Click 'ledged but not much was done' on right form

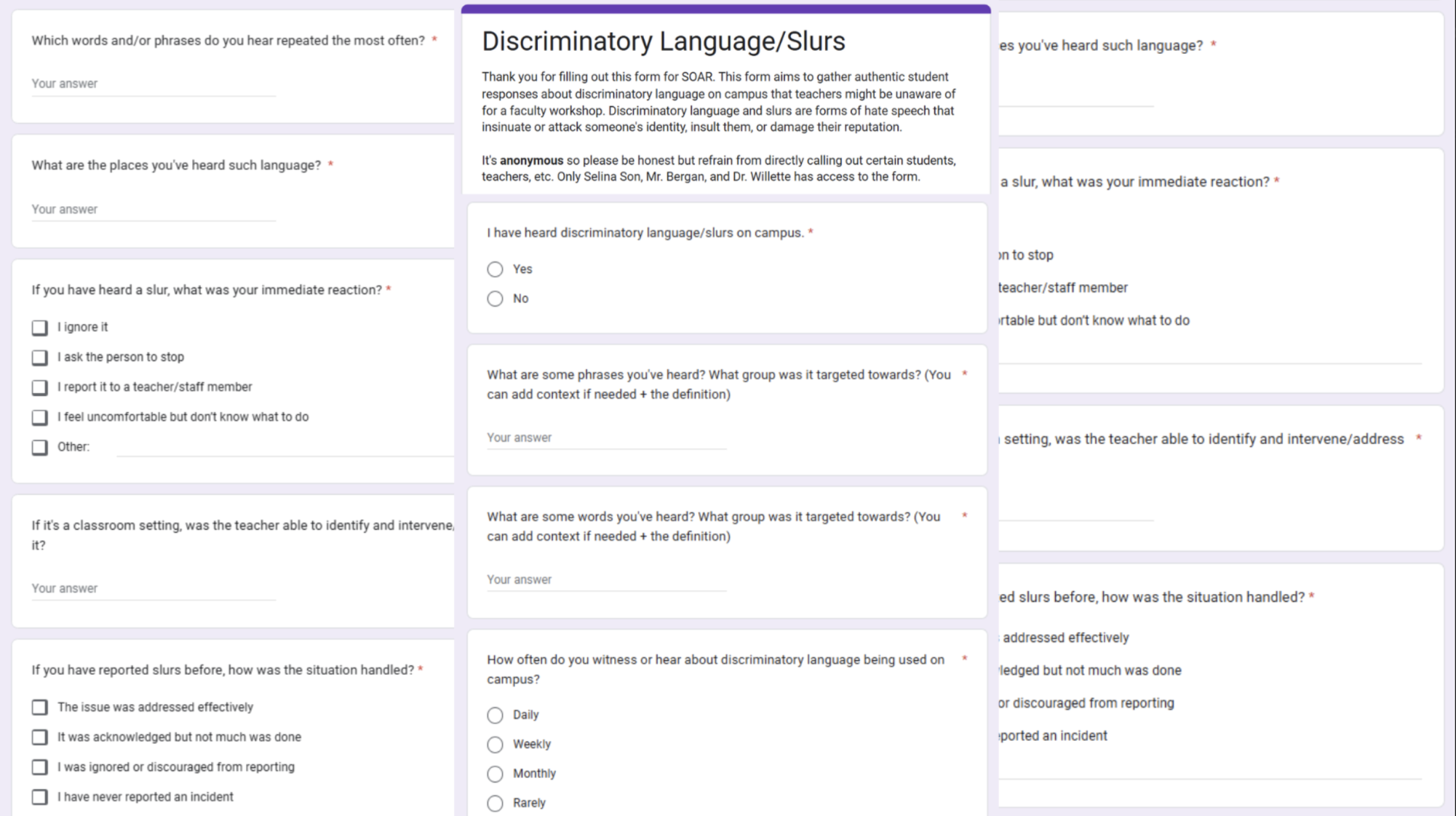pyautogui.click(x=1090, y=670)
